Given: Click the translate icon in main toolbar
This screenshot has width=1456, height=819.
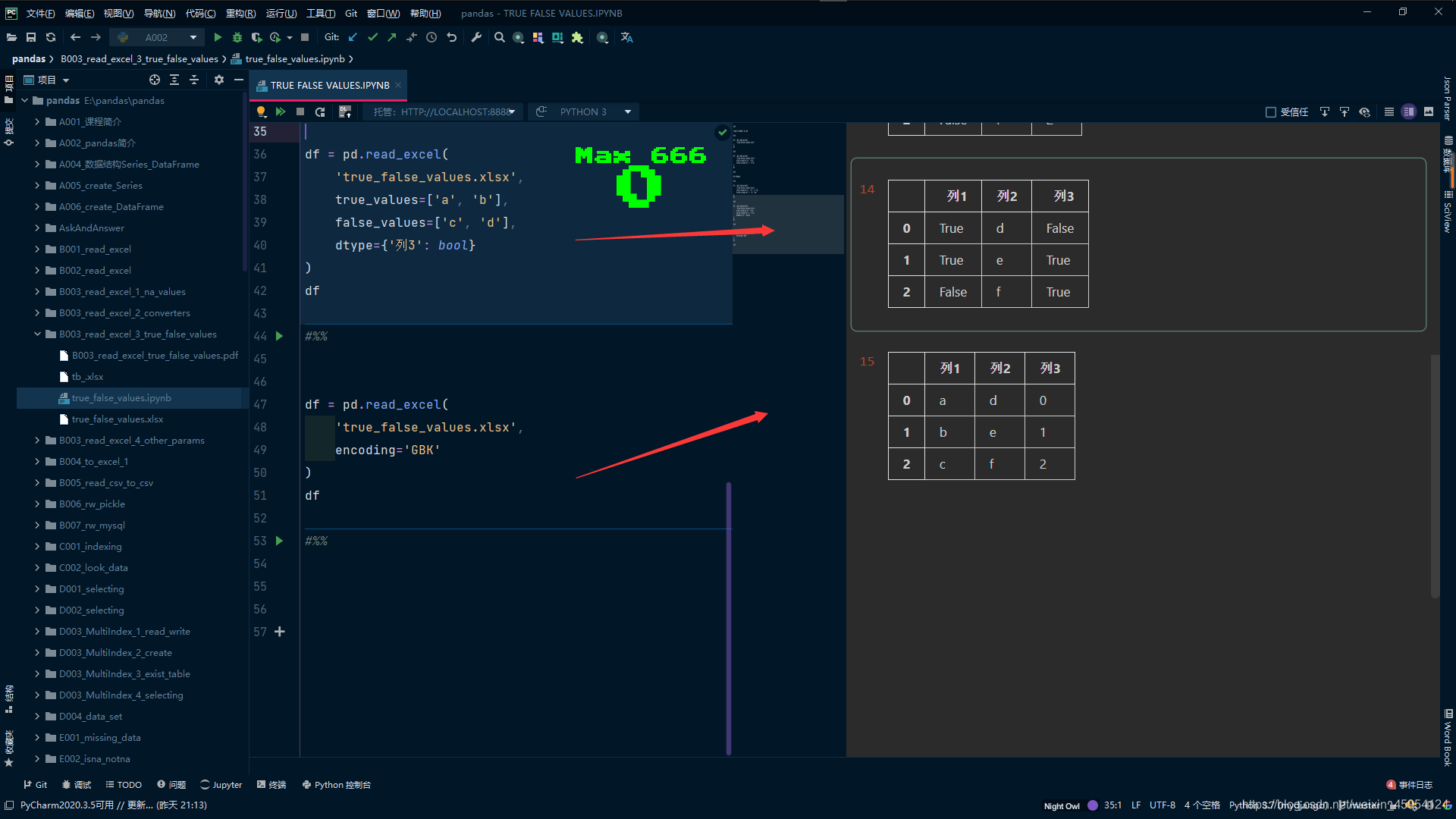Looking at the screenshot, I should click(626, 37).
